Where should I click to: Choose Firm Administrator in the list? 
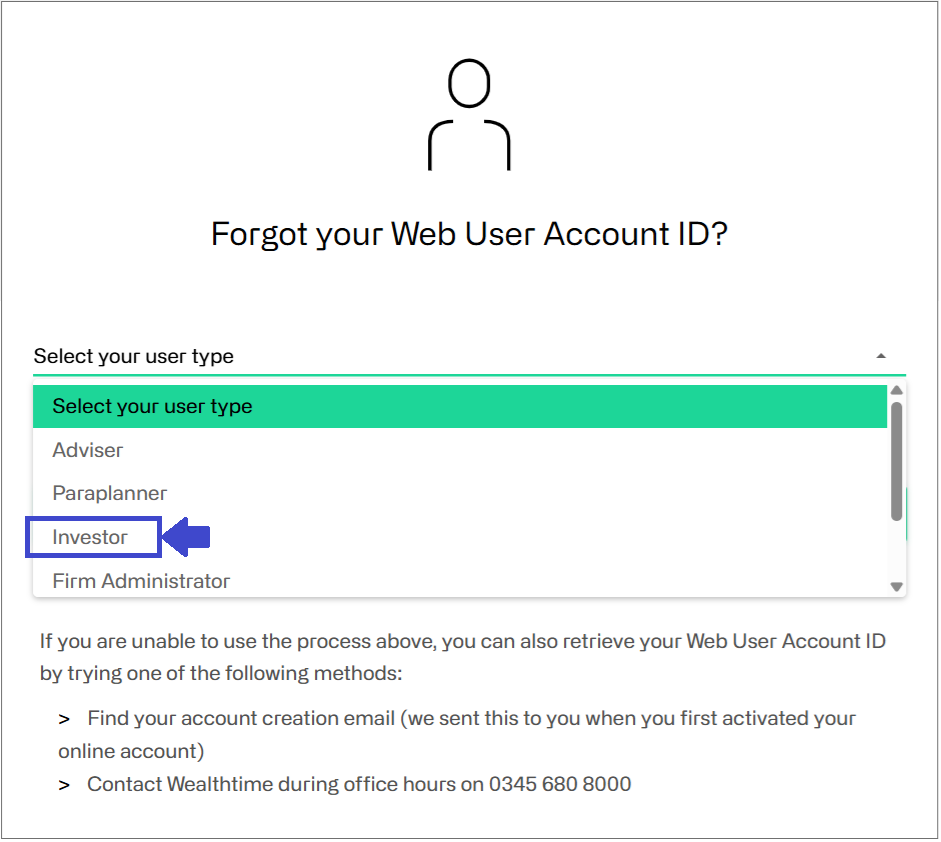click(x=460, y=580)
